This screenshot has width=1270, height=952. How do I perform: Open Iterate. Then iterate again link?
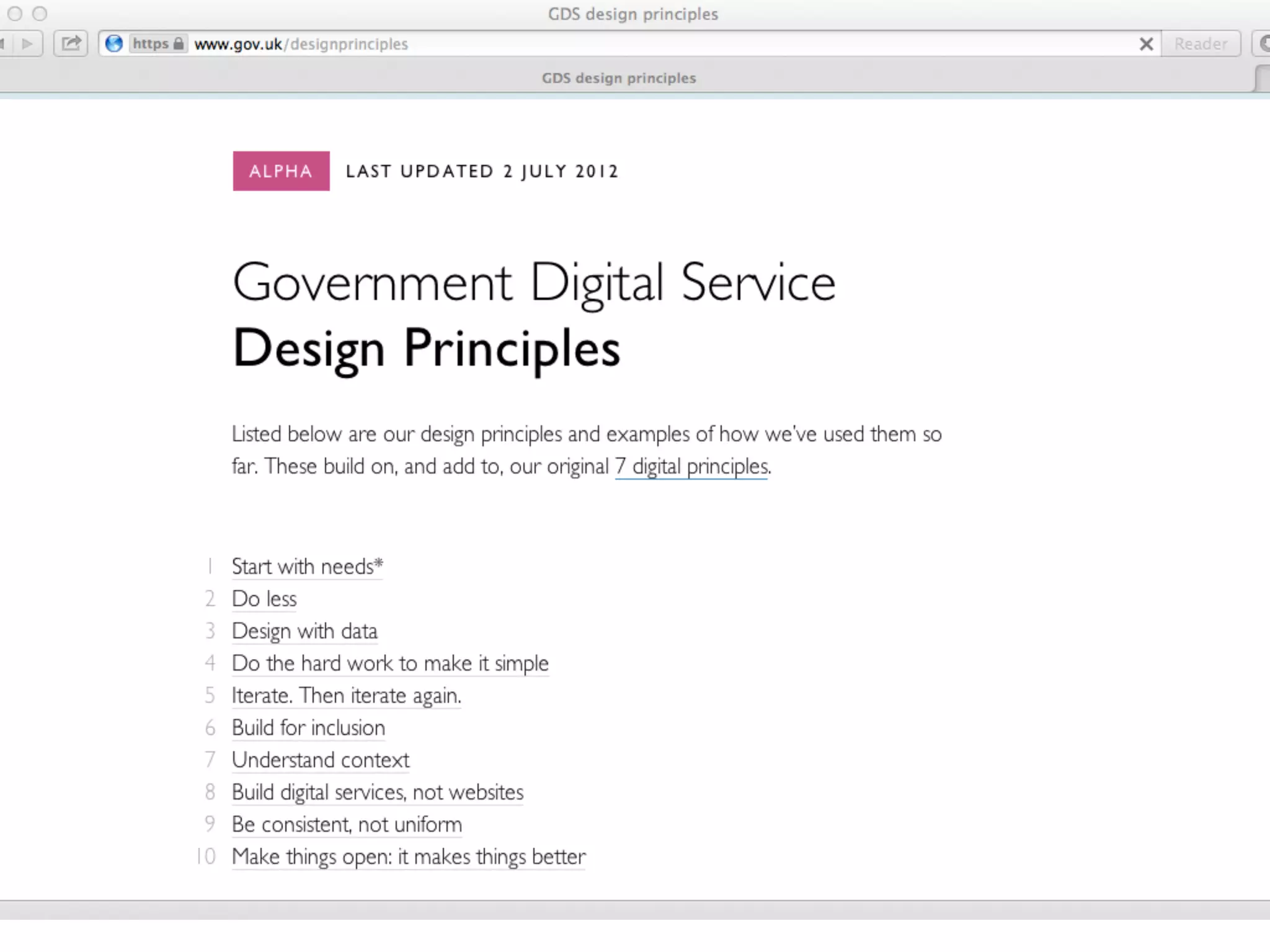coord(346,695)
